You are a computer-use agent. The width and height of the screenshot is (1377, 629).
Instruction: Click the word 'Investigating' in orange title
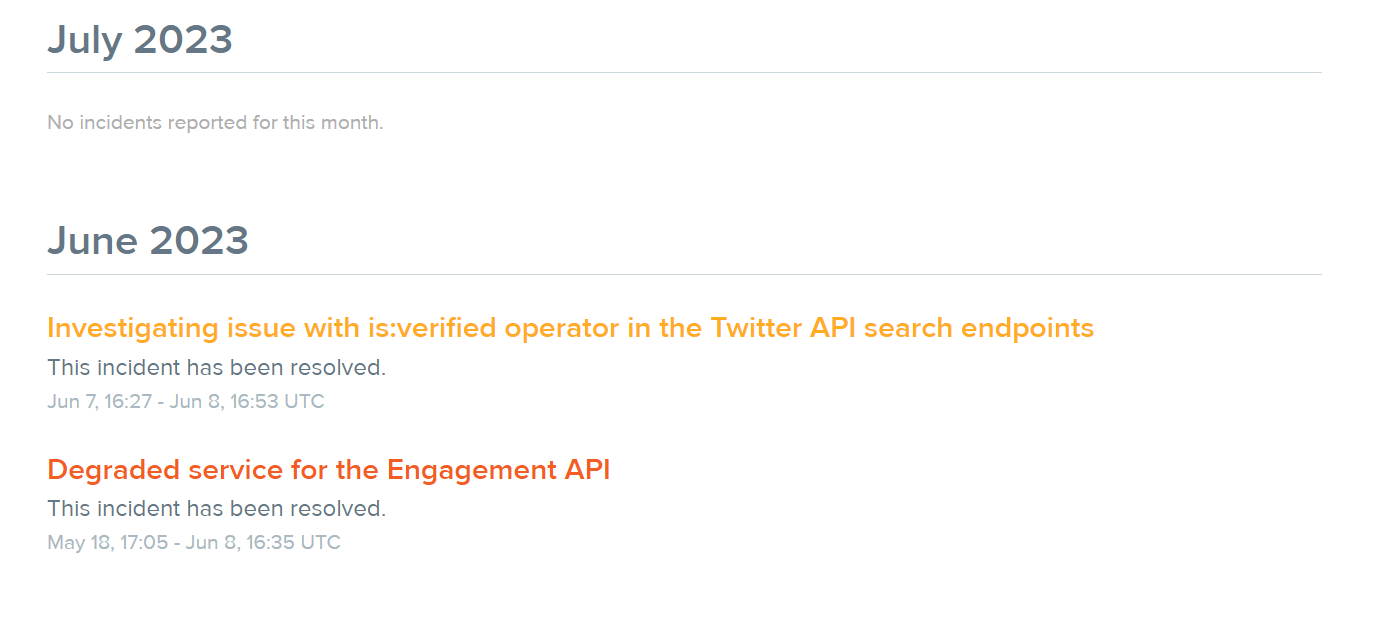(x=133, y=328)
